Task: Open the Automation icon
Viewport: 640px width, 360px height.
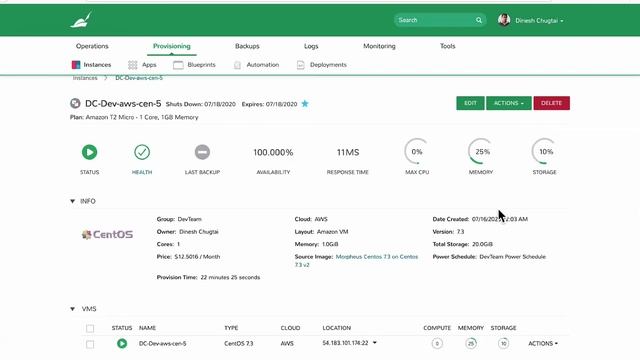Action: [237, 64]
